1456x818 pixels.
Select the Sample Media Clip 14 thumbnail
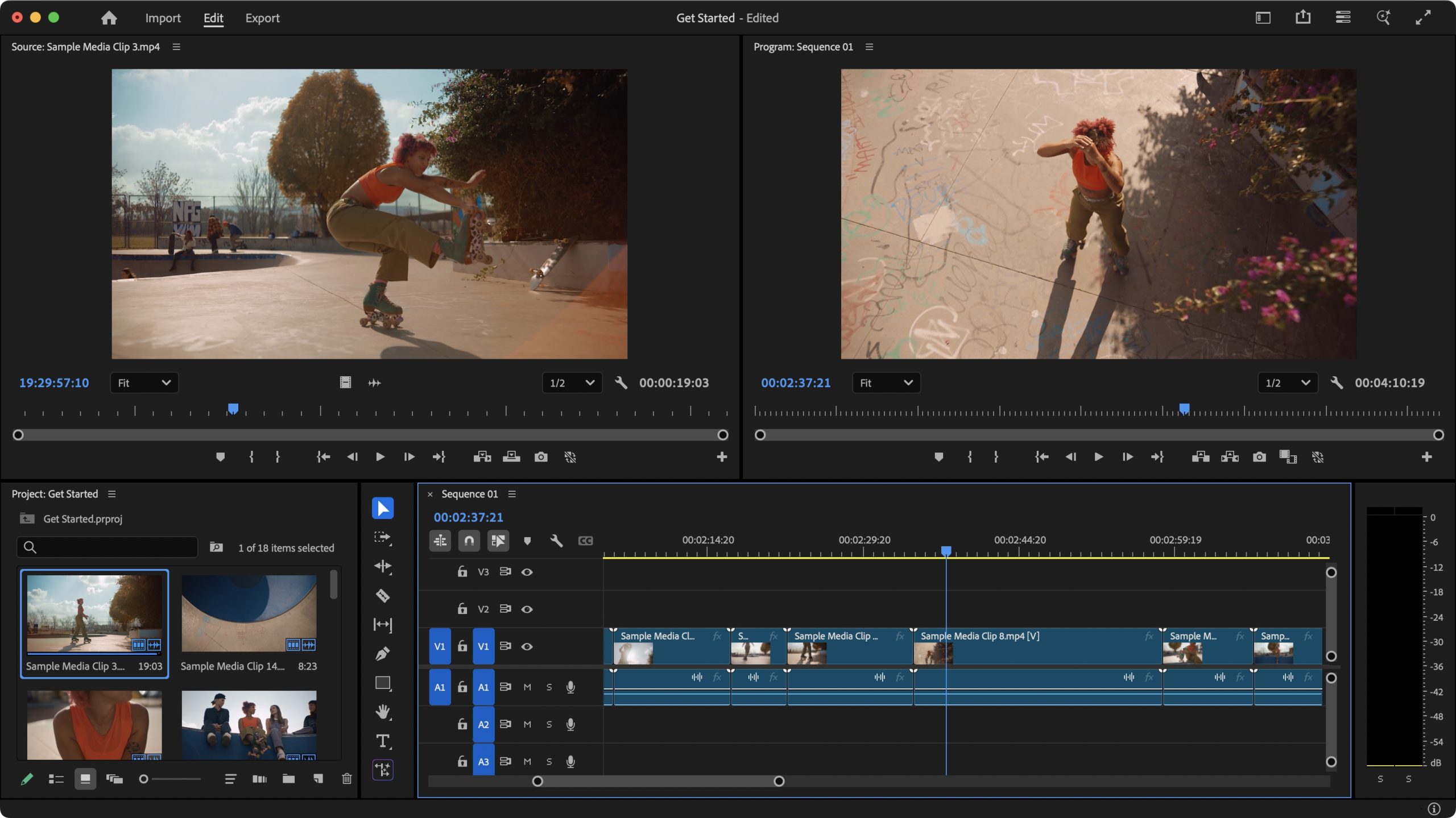click(x=249, y=613)
